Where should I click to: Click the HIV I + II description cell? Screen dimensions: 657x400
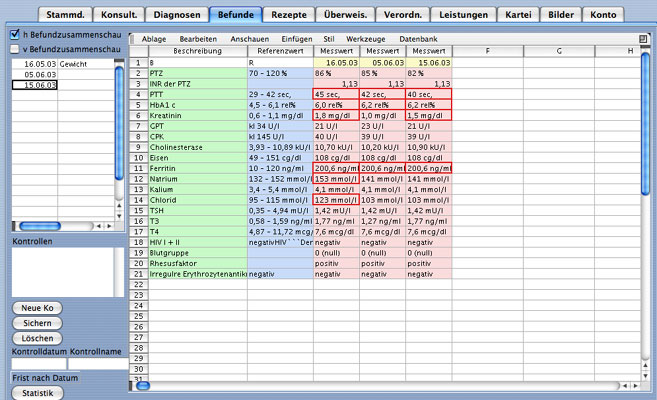tap(198, 242)
